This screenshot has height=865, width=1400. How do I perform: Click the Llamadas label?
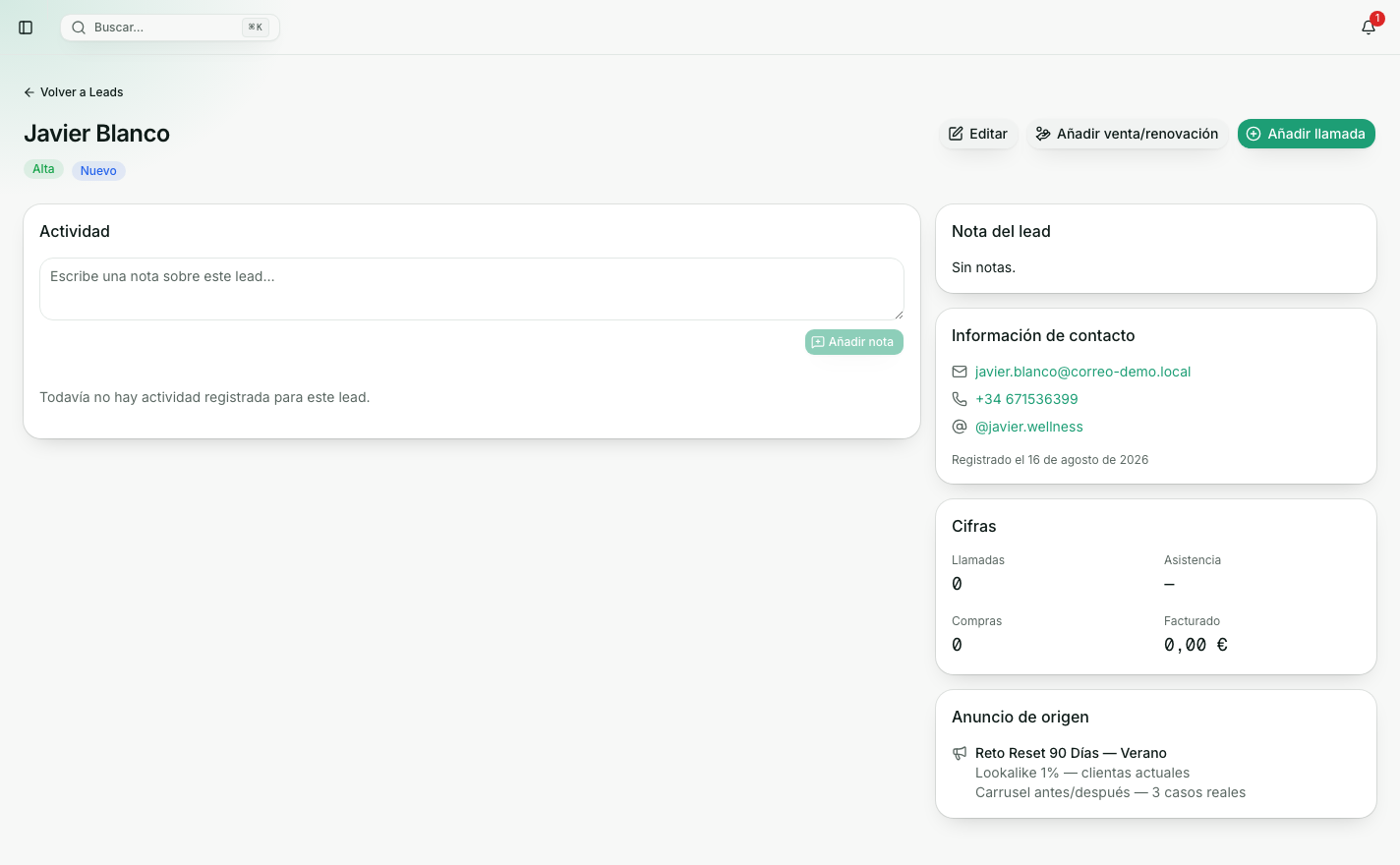pyautogui.click(x=978, y=560)
